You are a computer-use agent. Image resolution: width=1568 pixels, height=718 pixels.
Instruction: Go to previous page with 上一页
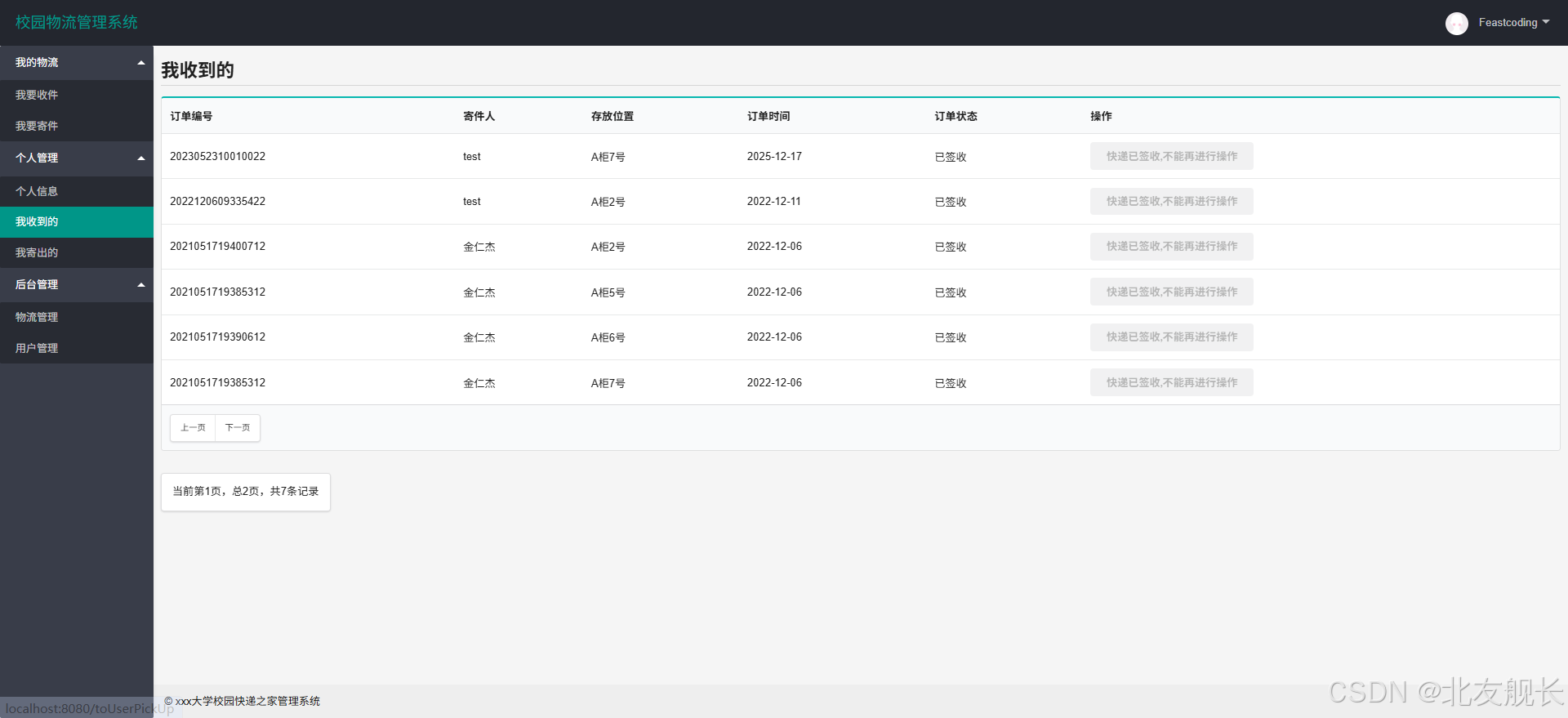pyautogui.click(x=193, y=428)
